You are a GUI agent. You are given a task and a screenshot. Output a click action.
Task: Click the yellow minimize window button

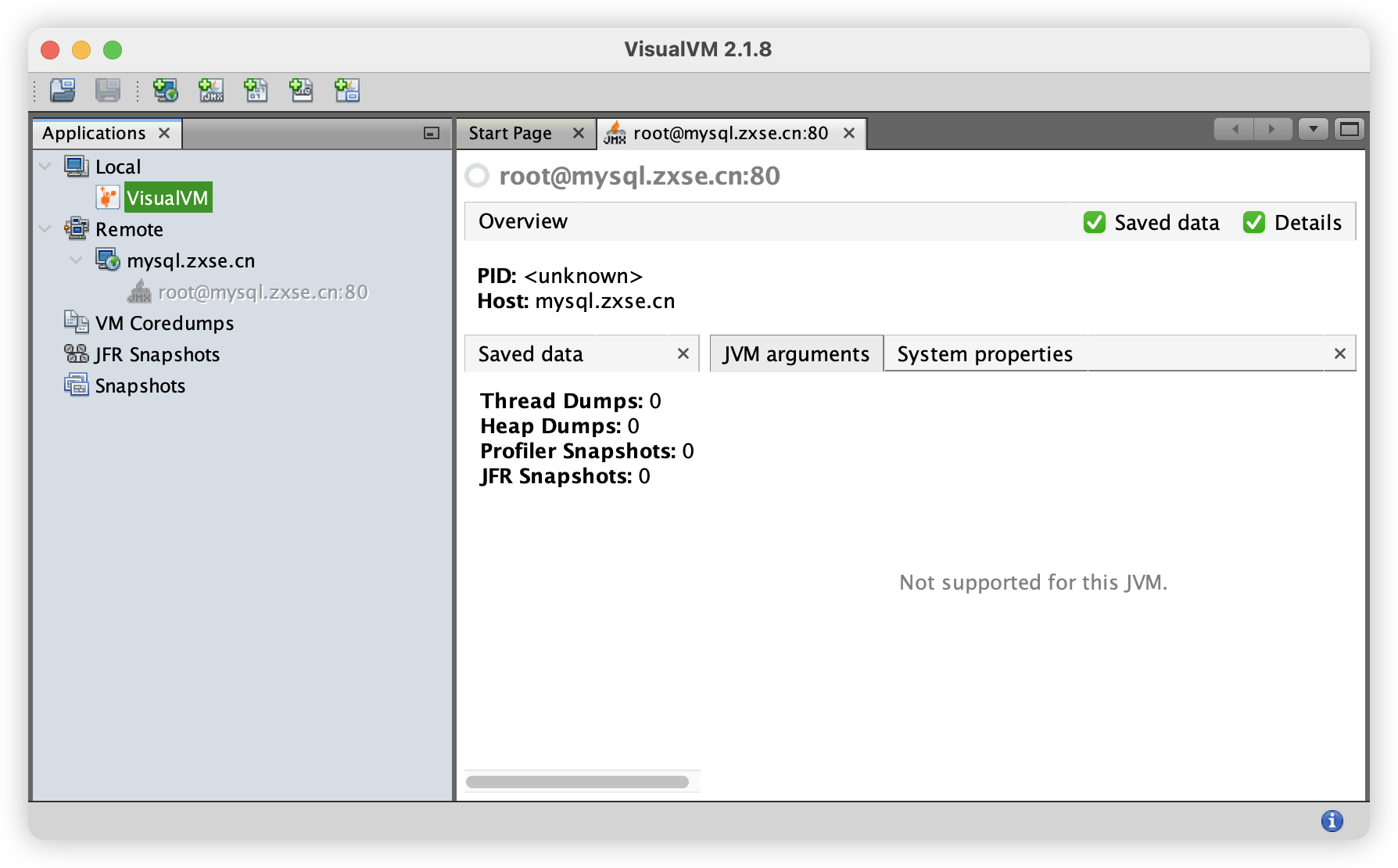[81, 50]
